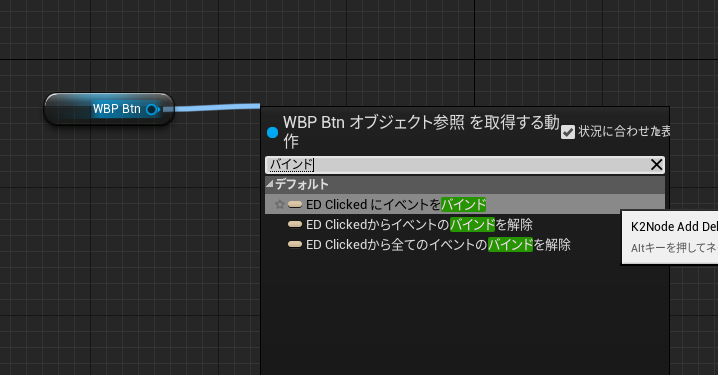The width and height of the screenshot is (718, 375).
Task: Collapse the デフォルト category
Action: (270, 184)
